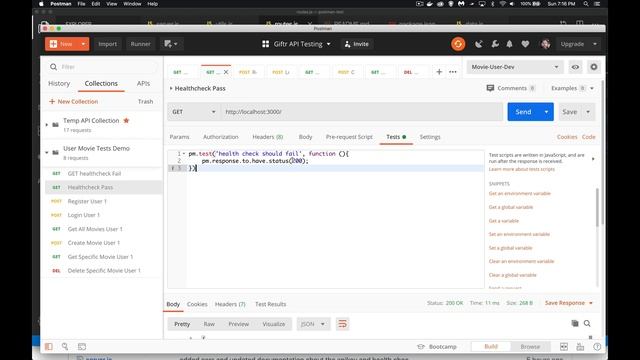Image resolution: width=640 pixels, height=360 pixels.
Task: Open the JSON format dropdown
Action: point(313,324)
